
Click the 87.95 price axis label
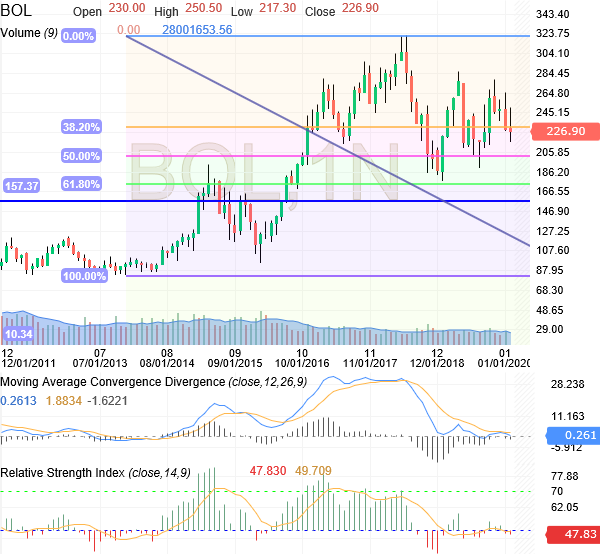coord(549,270)
